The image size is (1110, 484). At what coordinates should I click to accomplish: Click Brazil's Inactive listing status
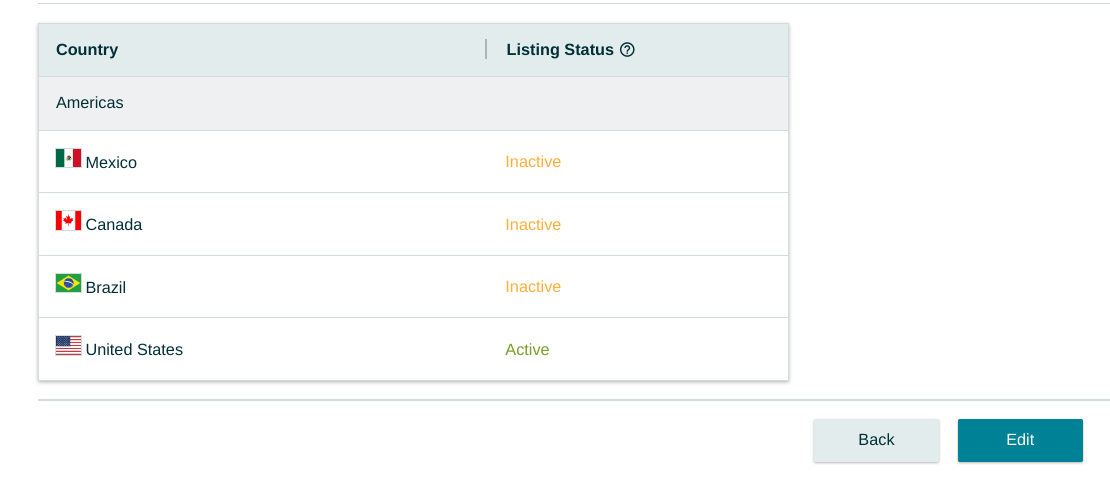533,287
